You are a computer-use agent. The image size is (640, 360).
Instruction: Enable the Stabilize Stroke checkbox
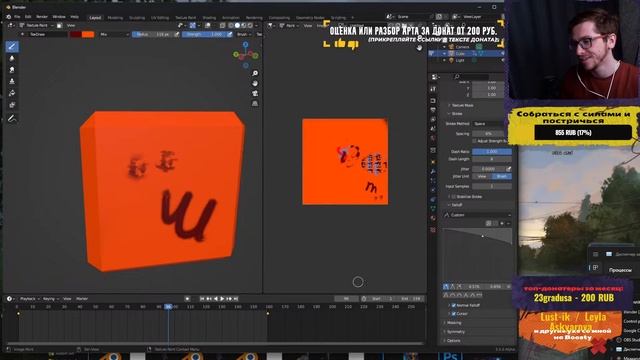453,197
